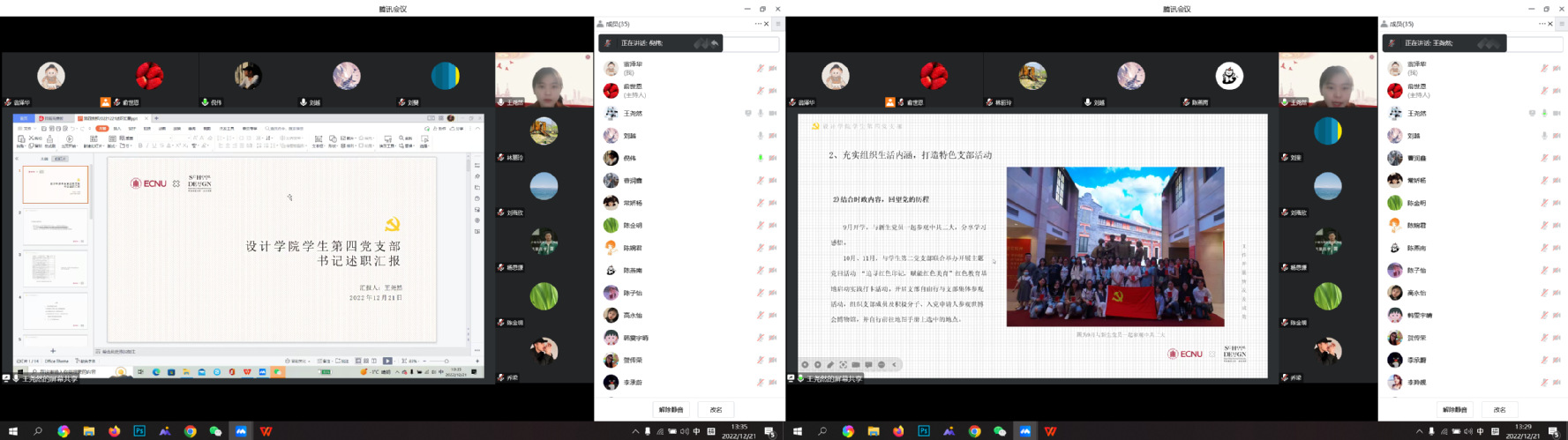The height and width of the screenshot is (440, 1568).
Task: Select 陈婉君 row in left member list
Action: click(690, 248)
